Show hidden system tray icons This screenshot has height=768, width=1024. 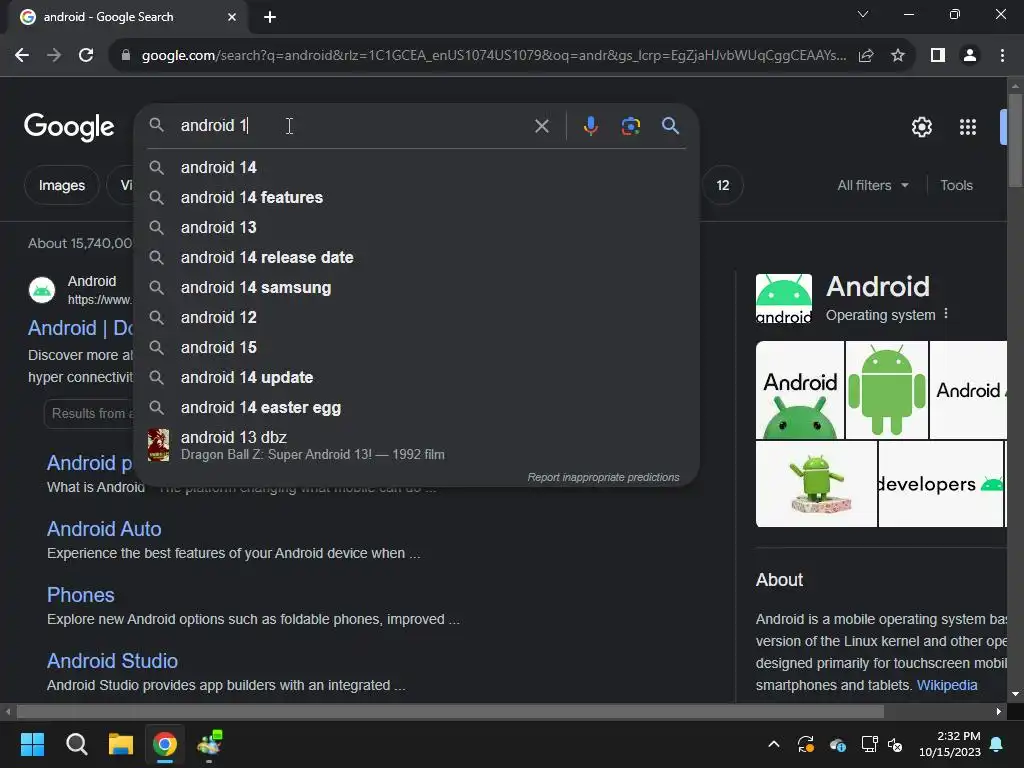tap(774, 744)
